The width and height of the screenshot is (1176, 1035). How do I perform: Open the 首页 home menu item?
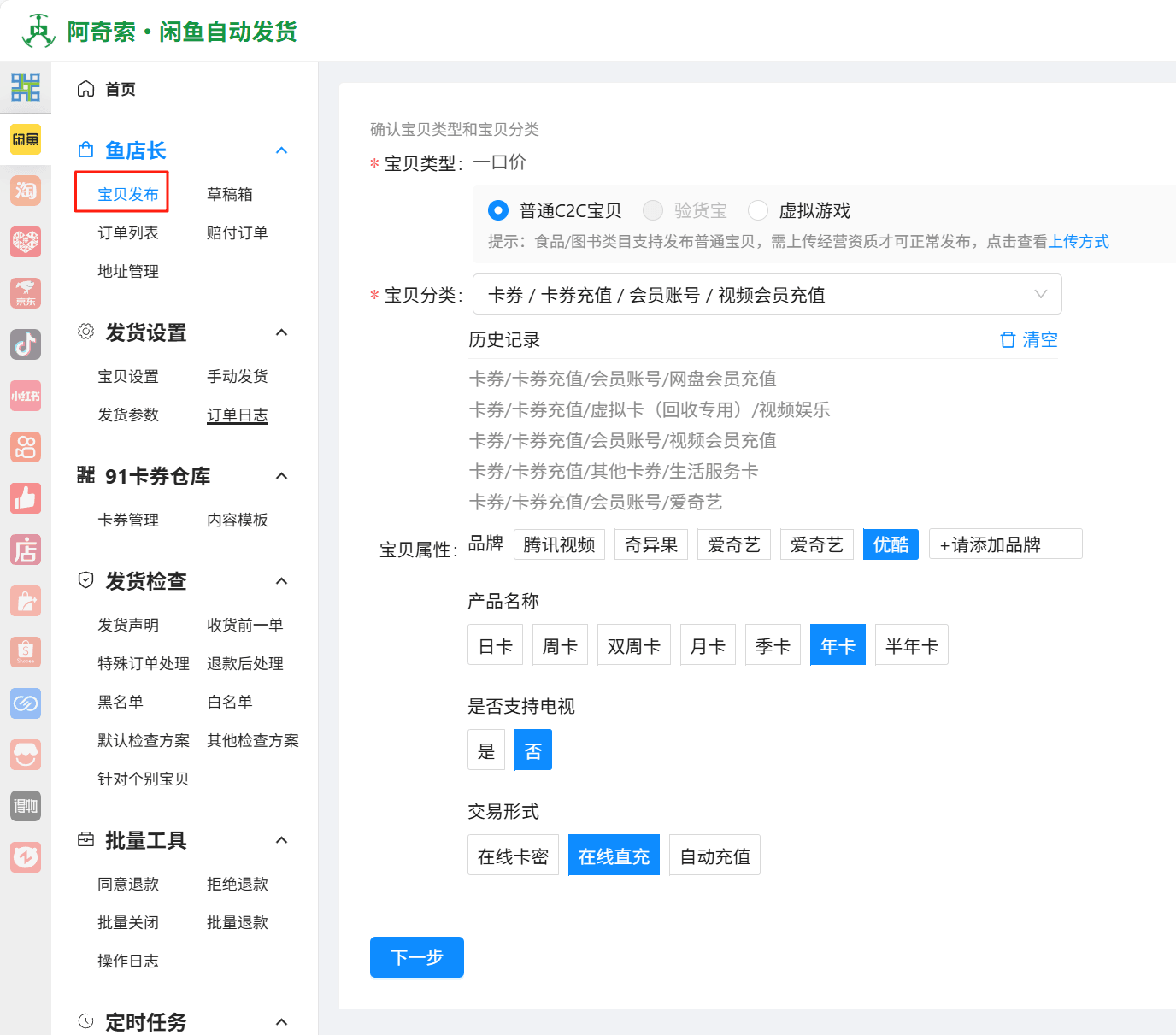coord(121,89)
